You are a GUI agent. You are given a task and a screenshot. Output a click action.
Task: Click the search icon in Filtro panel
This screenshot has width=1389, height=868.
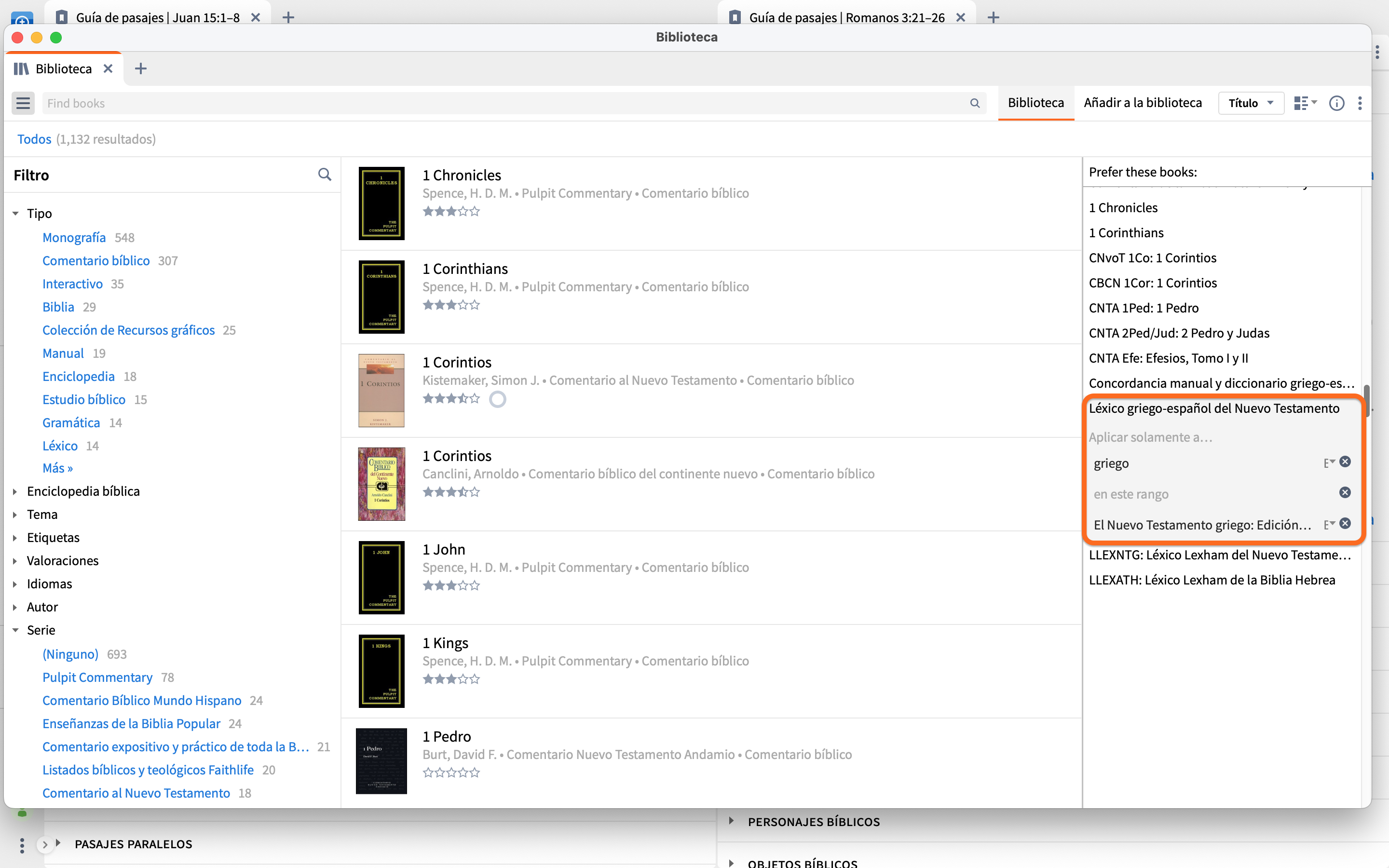(x=324, y=175)
